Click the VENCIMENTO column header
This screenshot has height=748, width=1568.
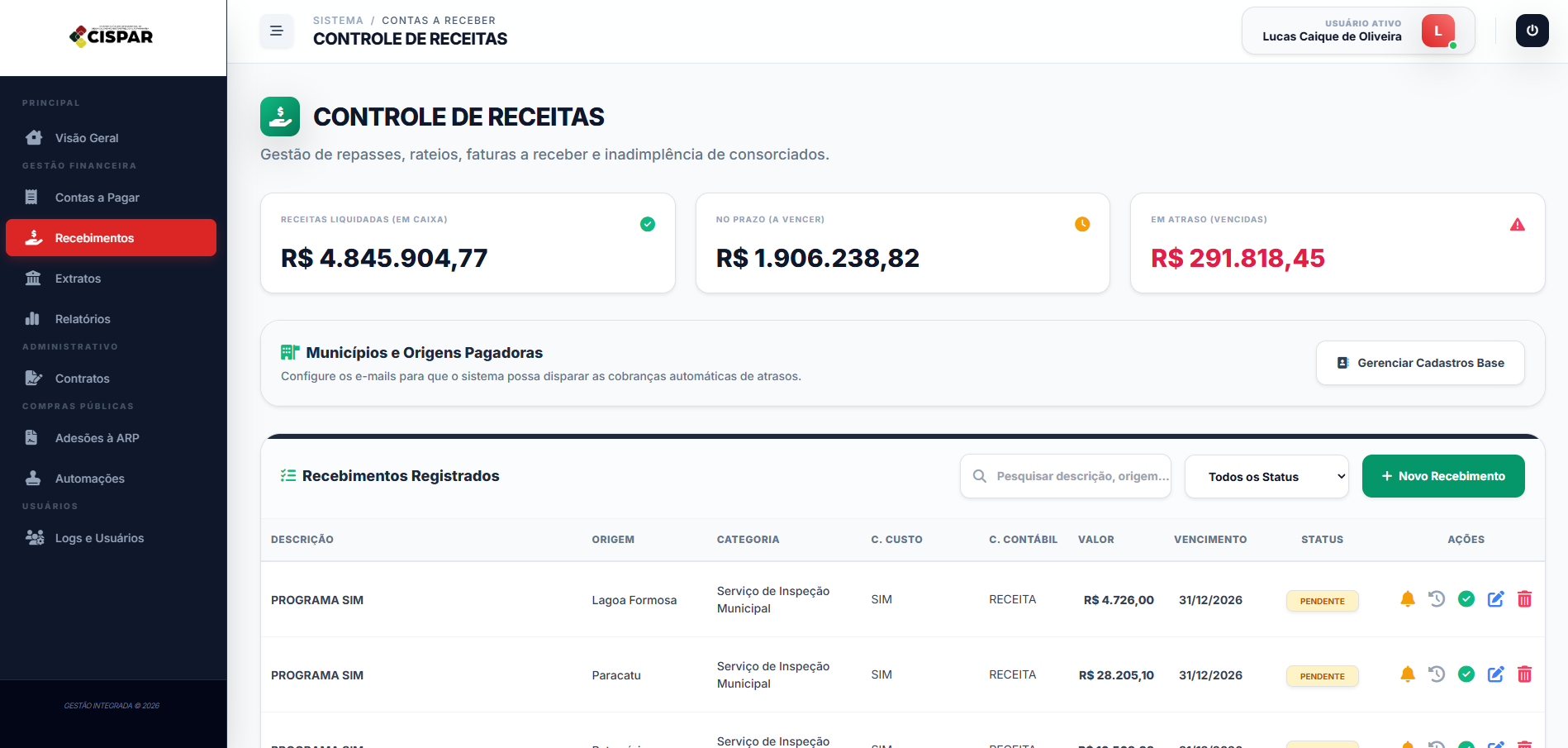1210,540
